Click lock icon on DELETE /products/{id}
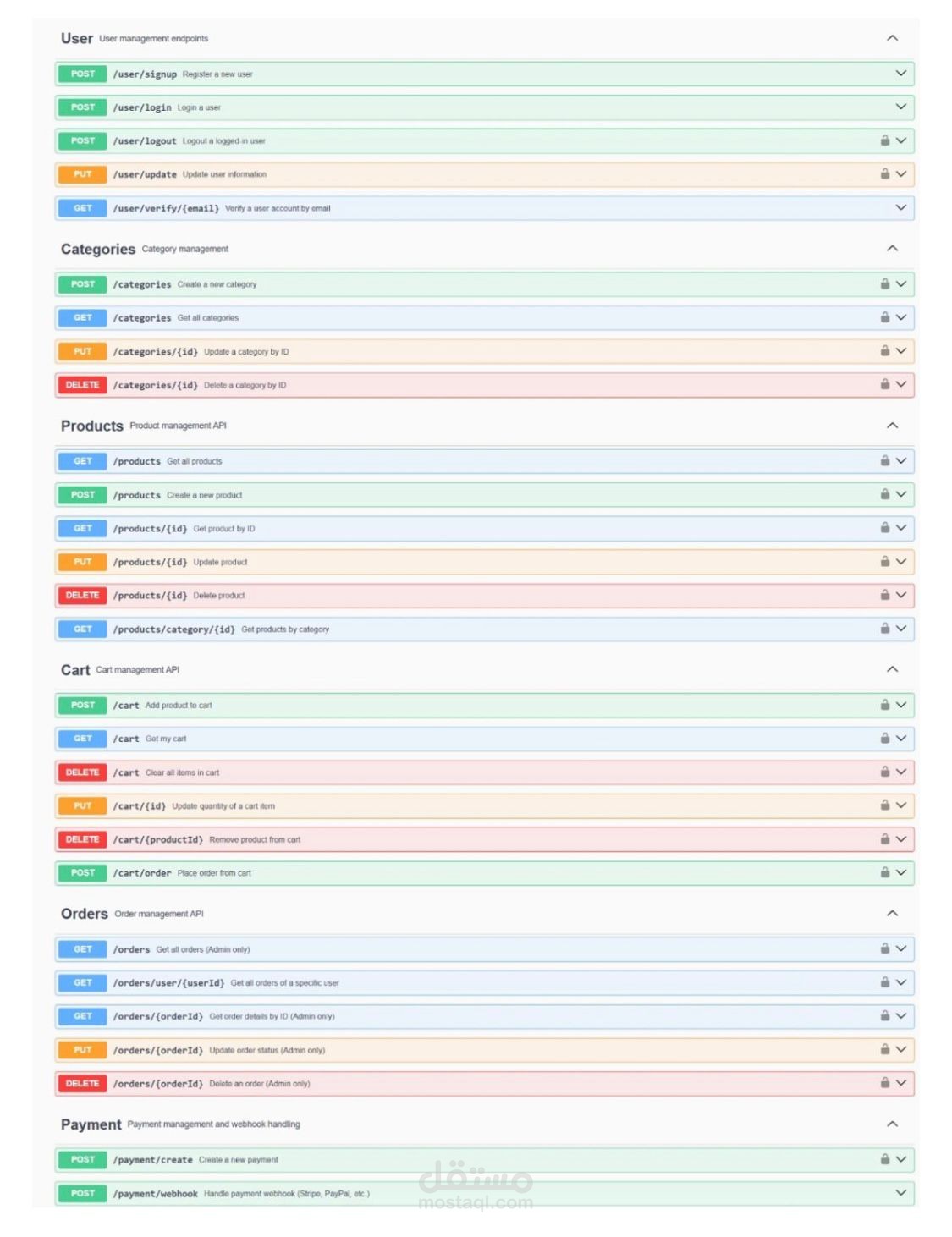Screen dimensions: 952x1237 tap(884, 595)
